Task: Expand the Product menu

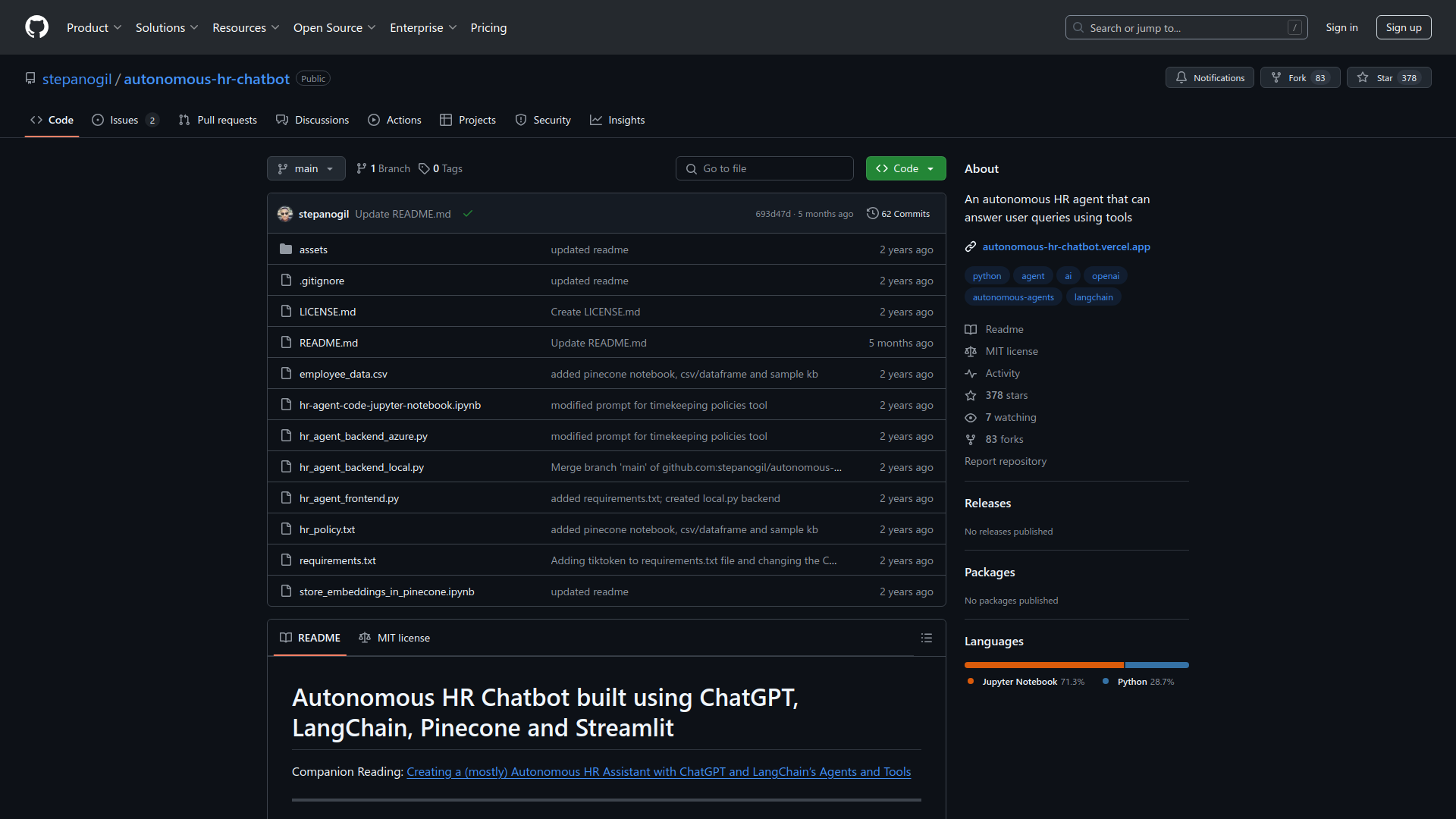Action: tap(94, 27)
